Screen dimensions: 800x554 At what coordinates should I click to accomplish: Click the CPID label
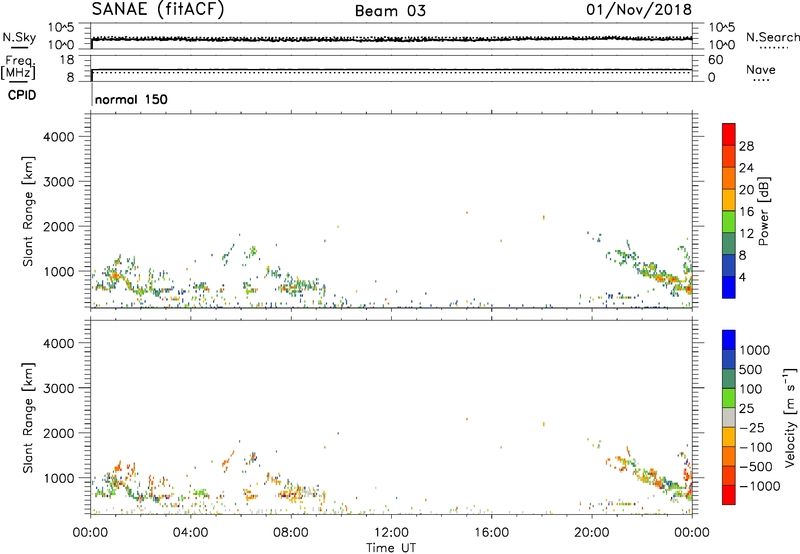[x=22, y=95]
